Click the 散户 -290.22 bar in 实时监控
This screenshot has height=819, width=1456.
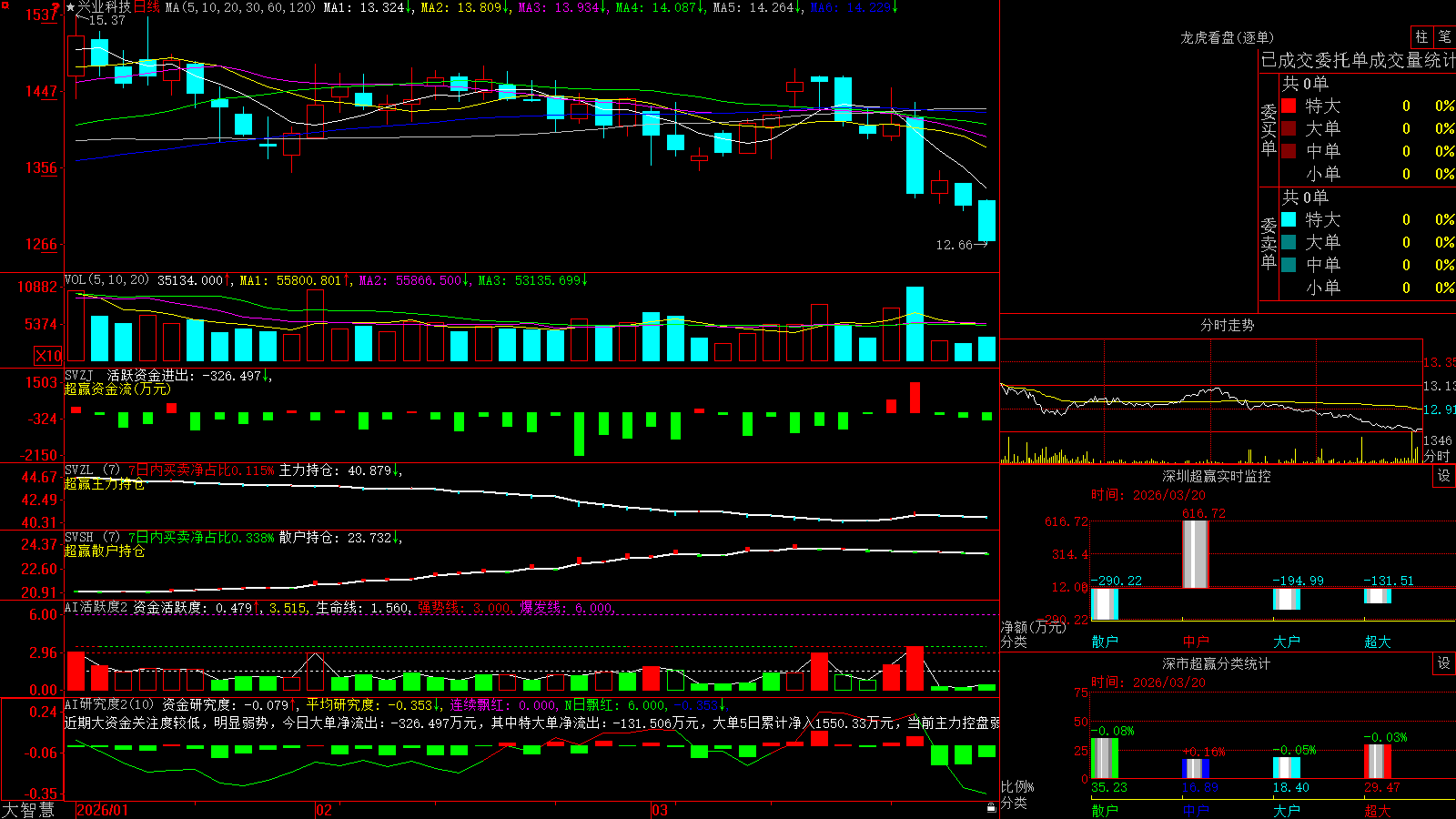1105,604
